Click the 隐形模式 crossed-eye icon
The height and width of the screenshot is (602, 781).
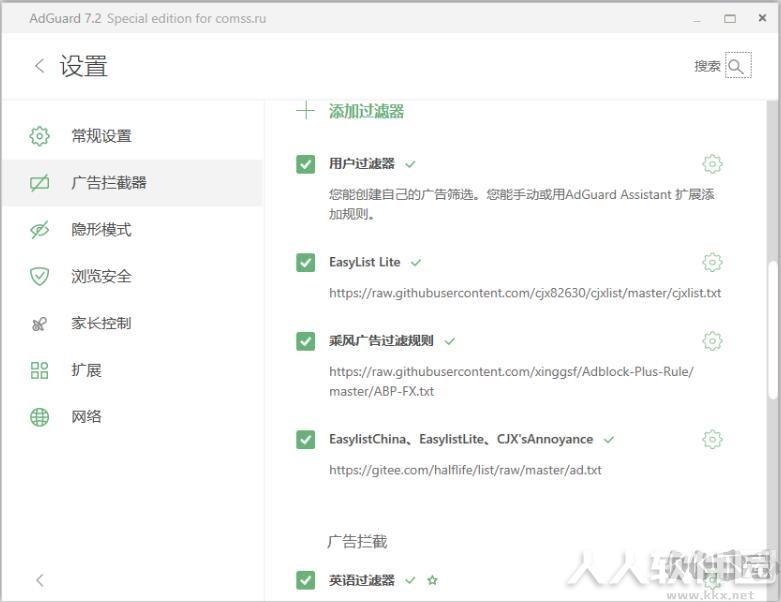coord(39,230)
